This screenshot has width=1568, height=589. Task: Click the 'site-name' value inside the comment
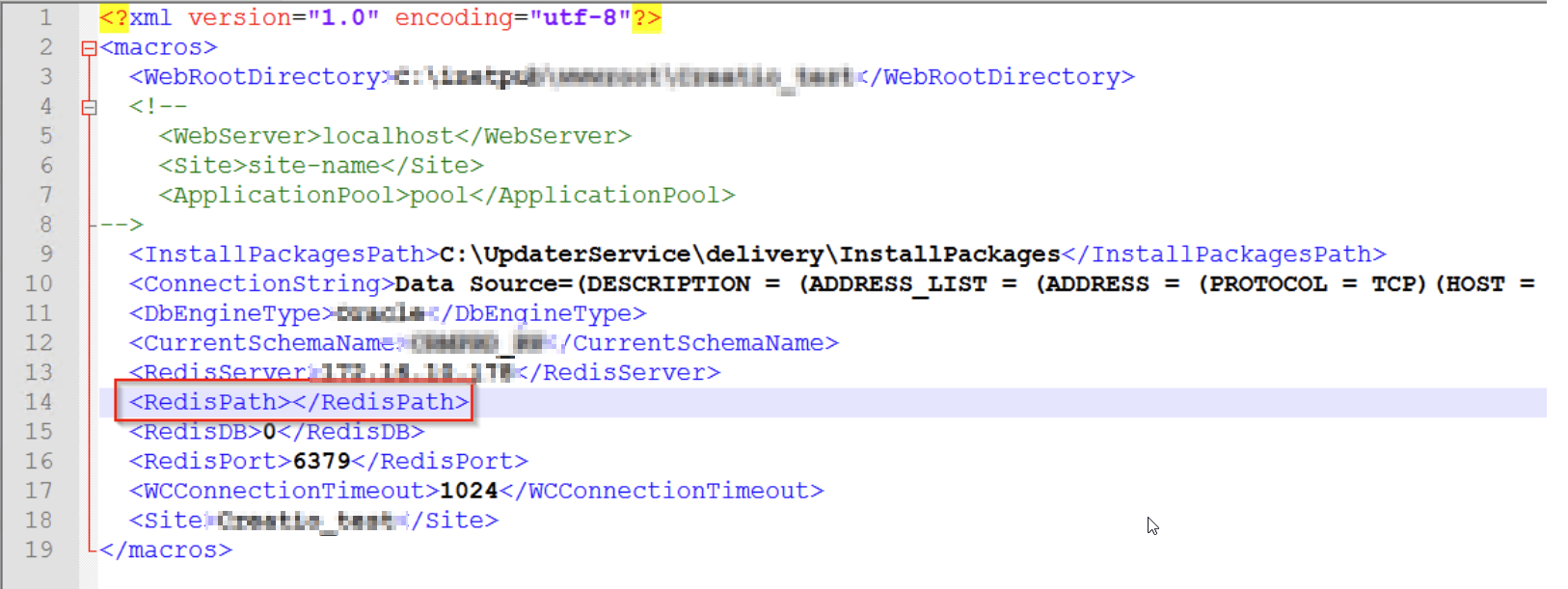coord(314,166)
